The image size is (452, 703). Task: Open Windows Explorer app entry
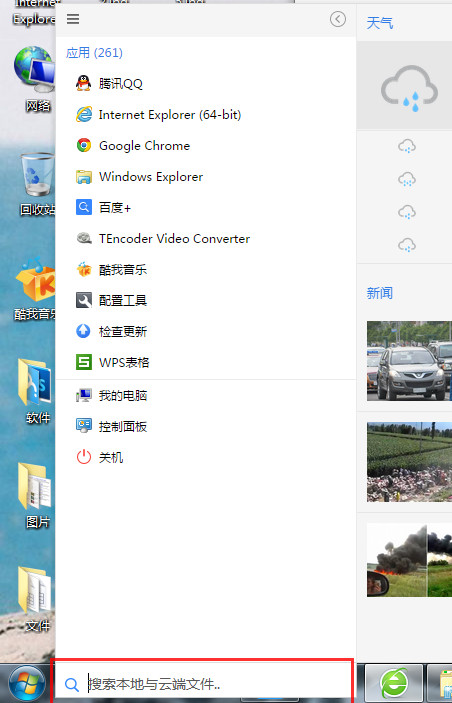206,177
